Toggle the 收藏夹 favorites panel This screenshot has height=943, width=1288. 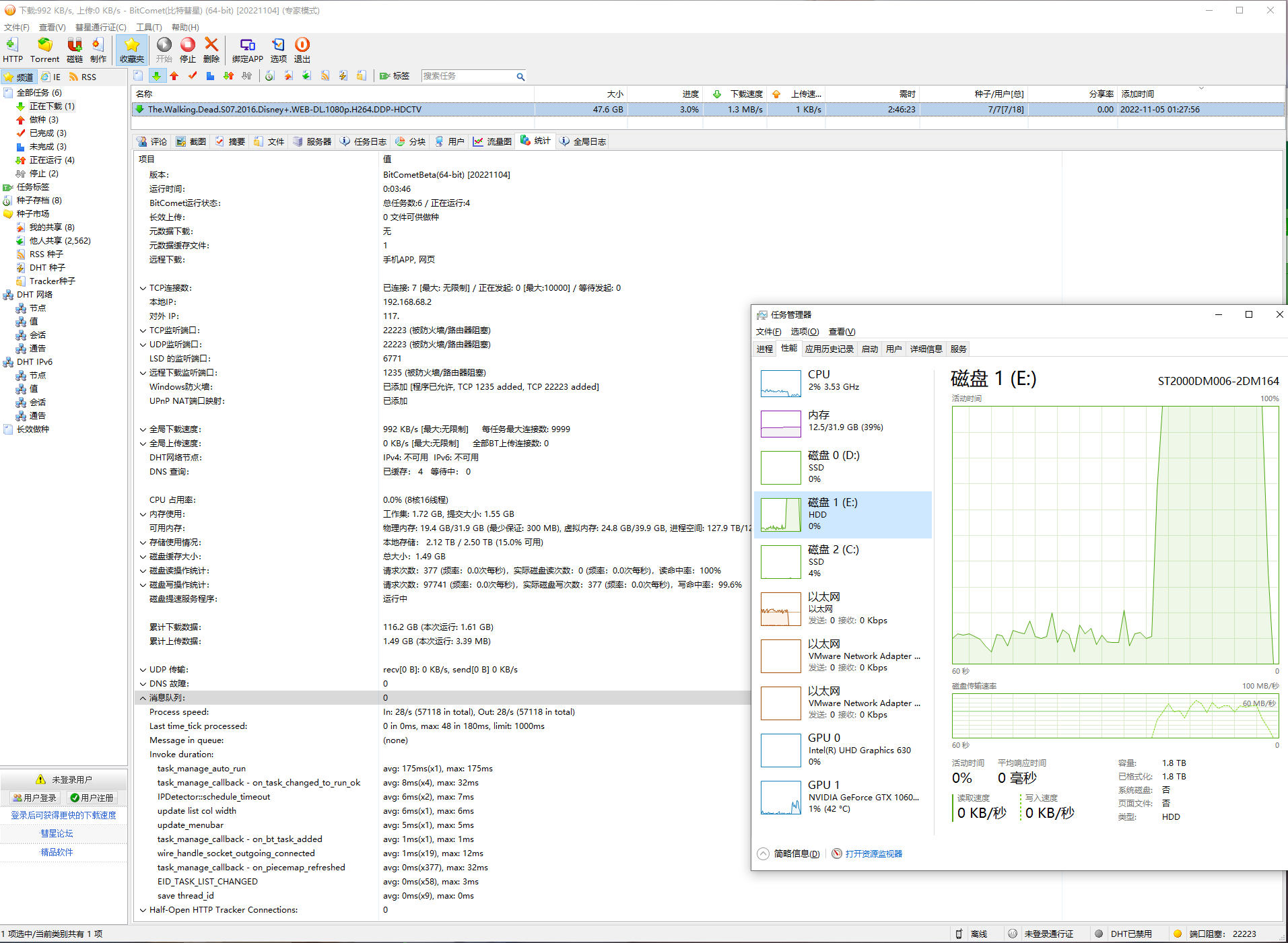pos(132,50)
